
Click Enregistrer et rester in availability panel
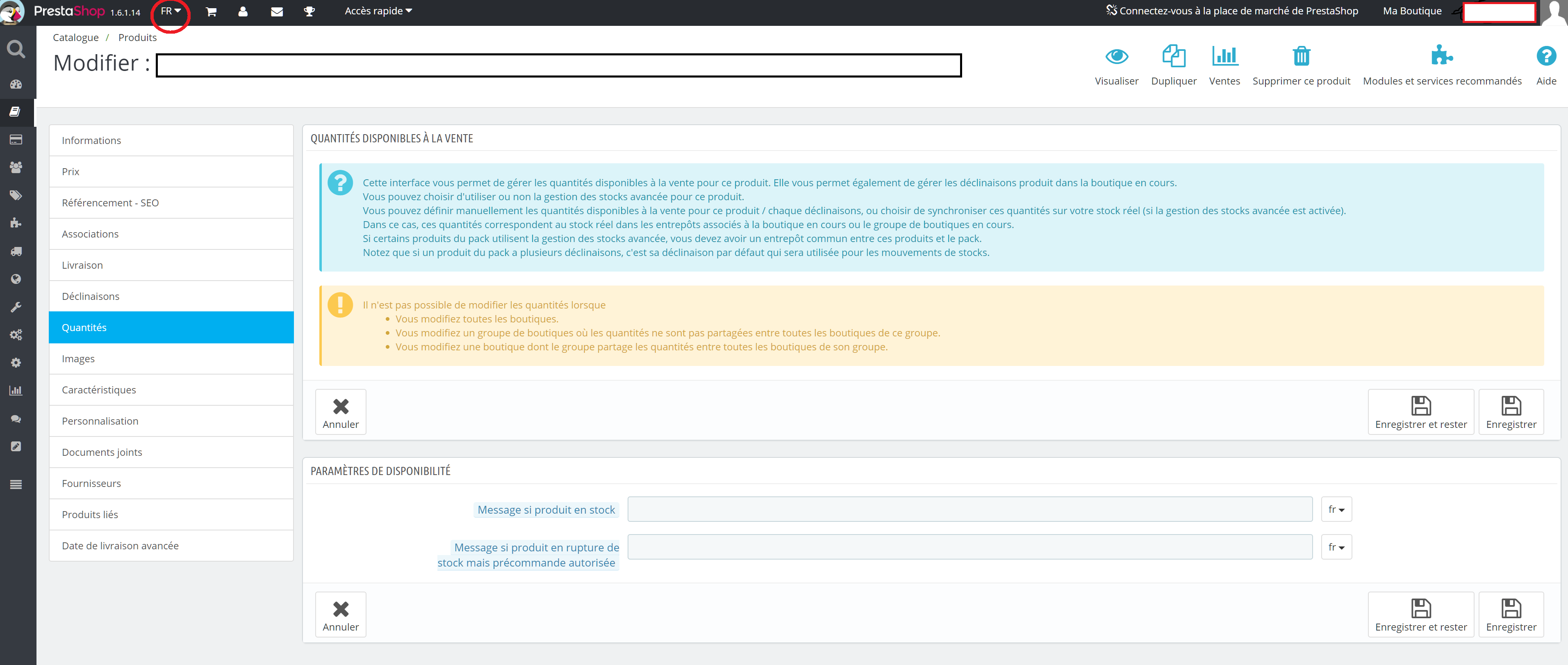coord(1421,615)
